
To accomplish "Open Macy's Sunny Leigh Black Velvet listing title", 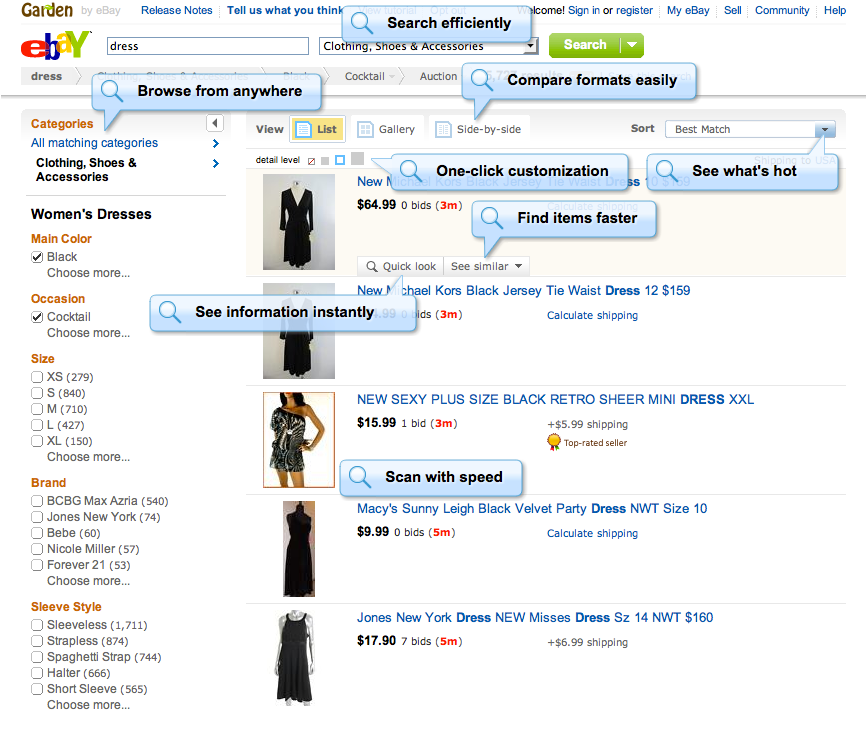I will pyautogui.click(x=532, y=509).
